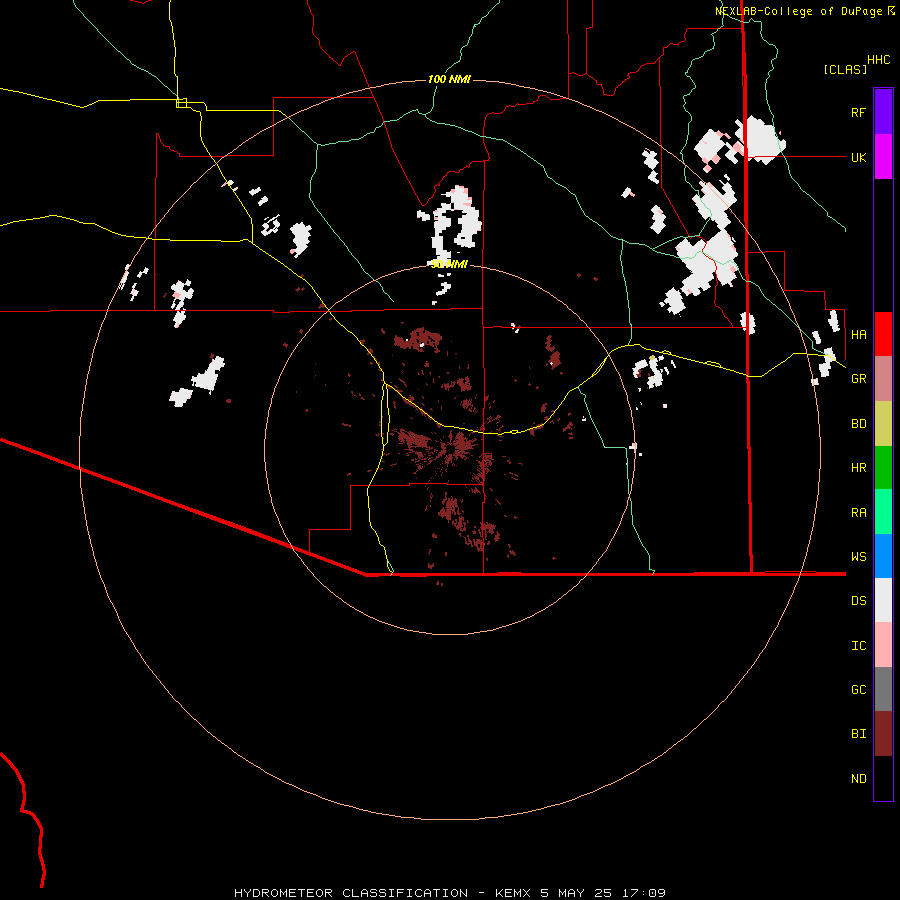Image resolution: width=900 pixels, height=900 pixels.
Task: Click the HHC product label
Action: (x=878, y=60)
